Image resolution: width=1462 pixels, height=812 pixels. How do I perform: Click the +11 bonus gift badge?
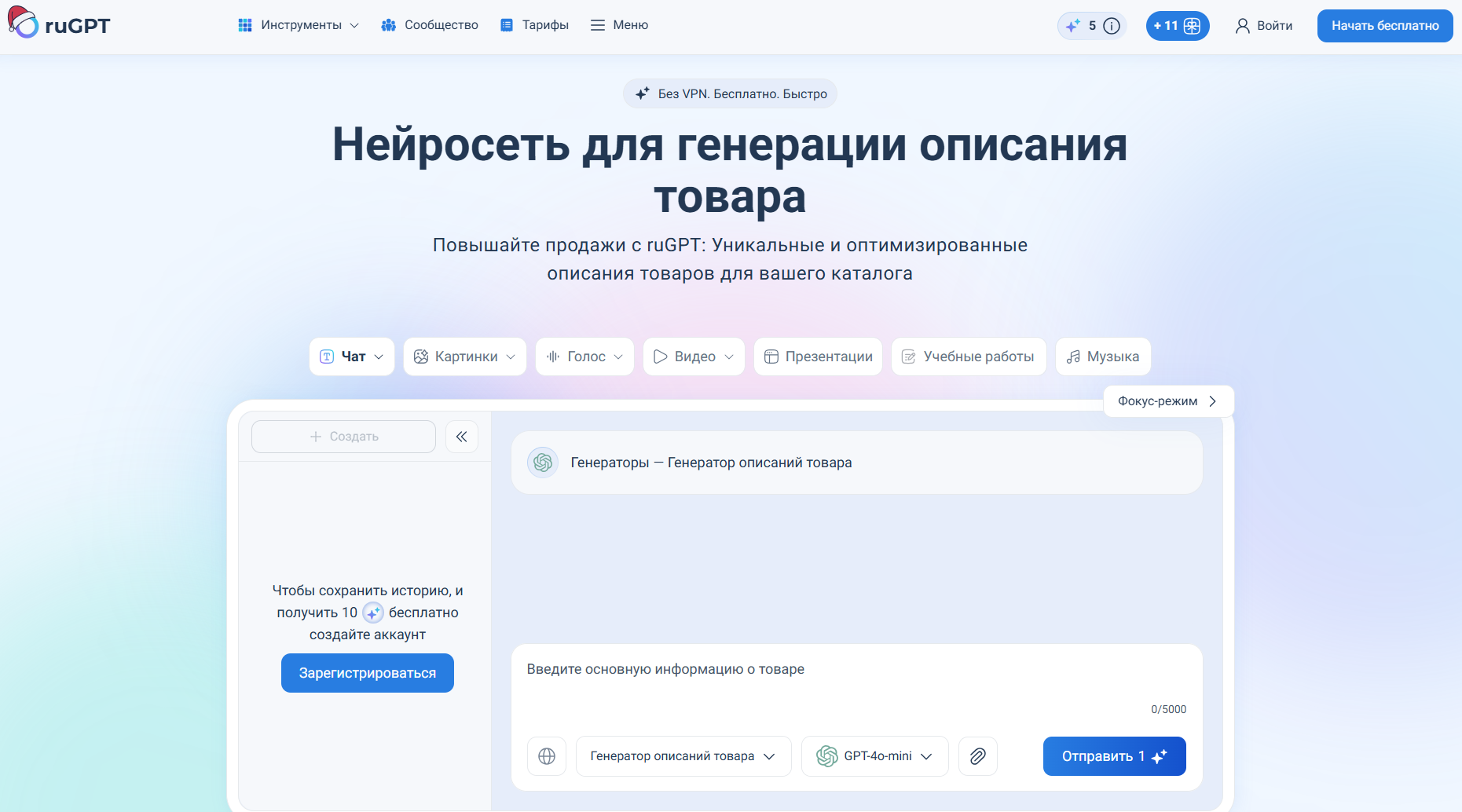pos(1177,26)
